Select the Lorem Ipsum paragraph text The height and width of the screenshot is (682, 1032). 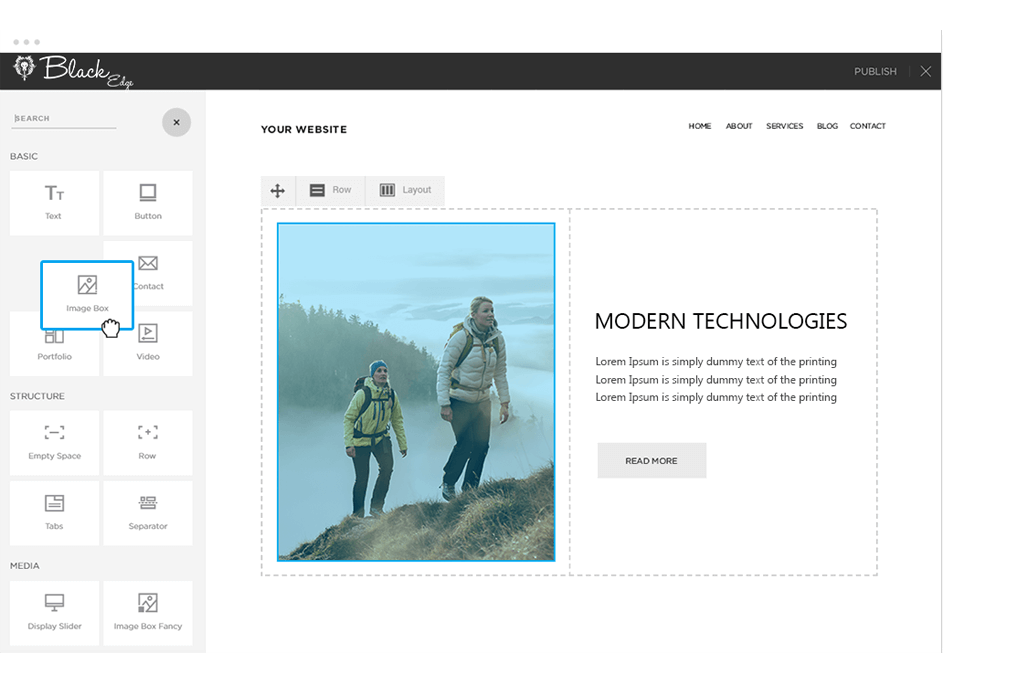pos(716,379)
